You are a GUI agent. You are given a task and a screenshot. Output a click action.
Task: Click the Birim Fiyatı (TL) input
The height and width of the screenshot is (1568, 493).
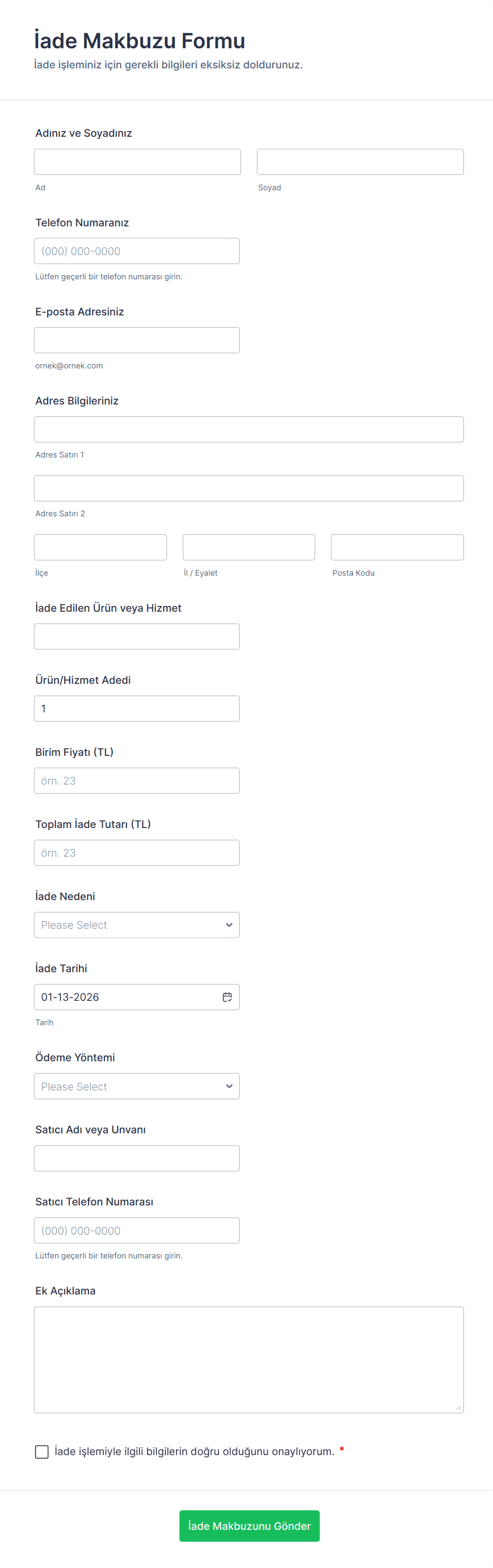click(x=137, y=780)
